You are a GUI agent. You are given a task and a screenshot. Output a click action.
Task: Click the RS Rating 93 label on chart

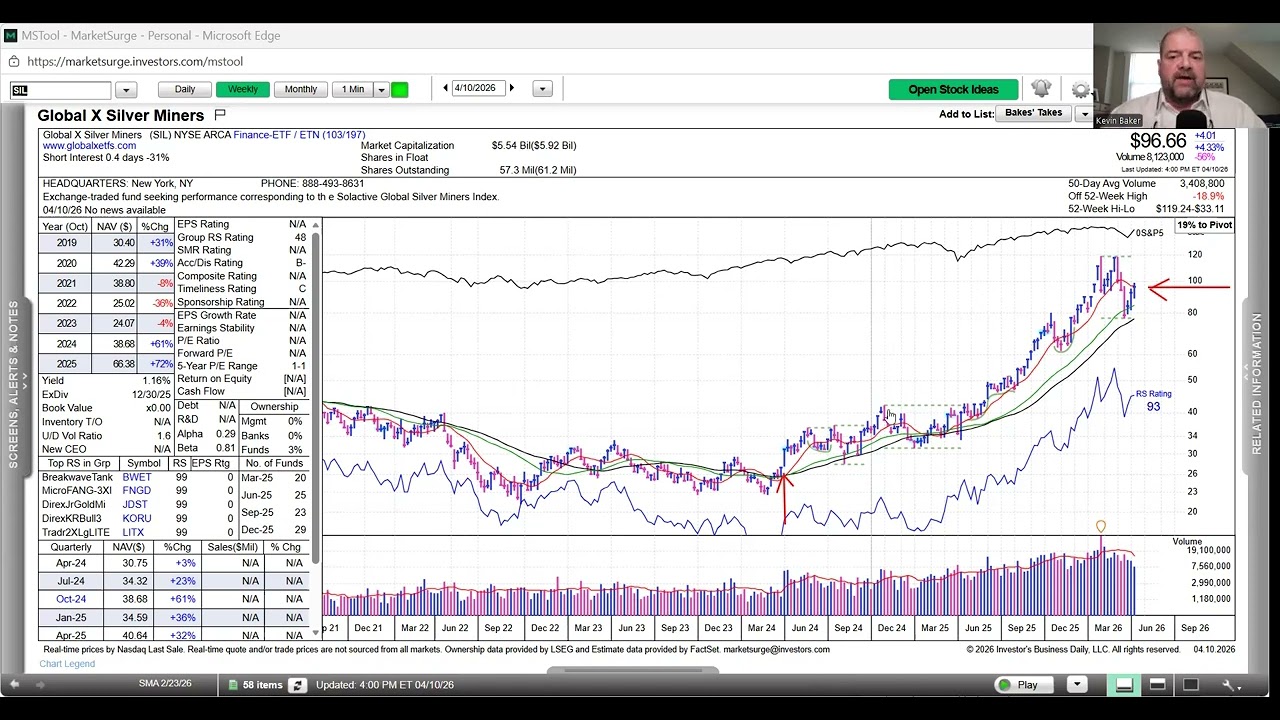[x=1153, y=400]
